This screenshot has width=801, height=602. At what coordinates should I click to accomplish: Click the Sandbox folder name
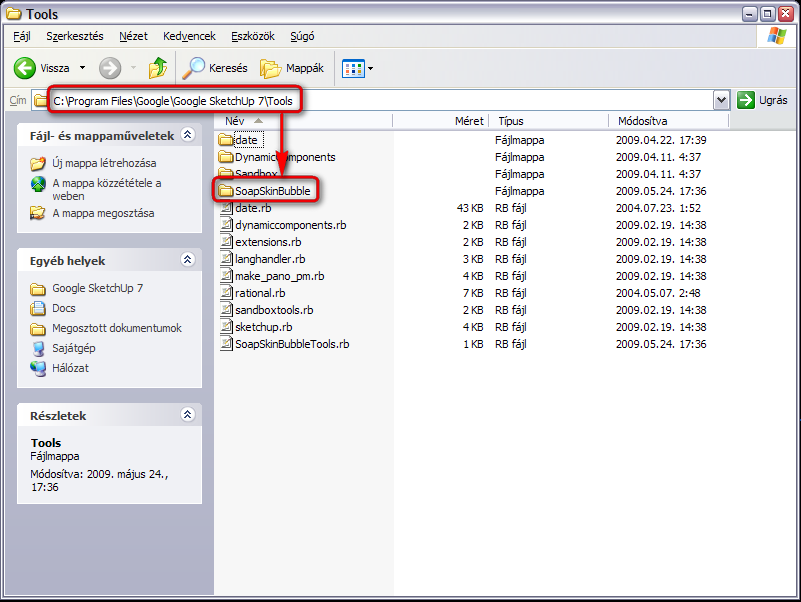(256, 174)
